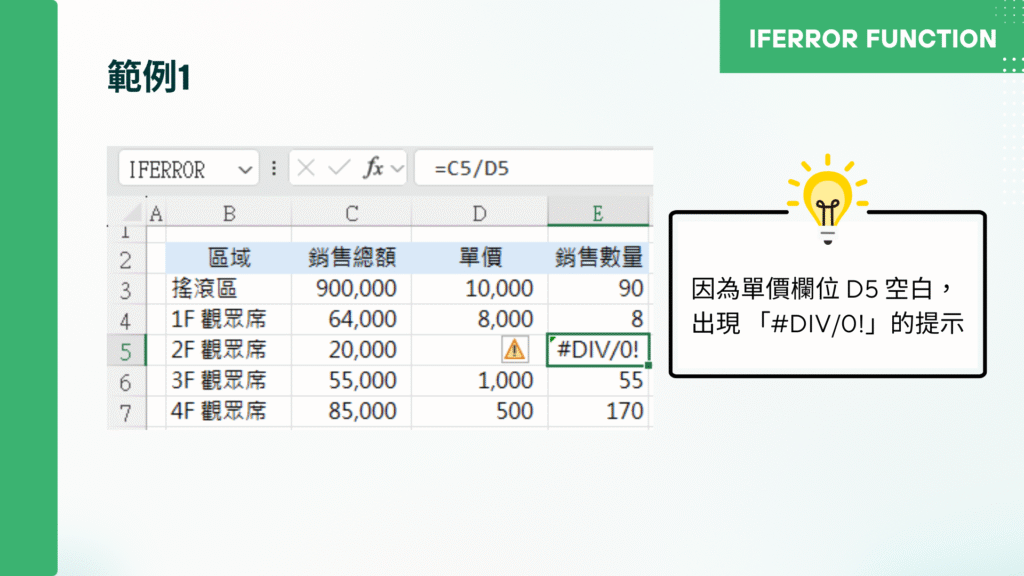1024x576 pixels.
Task: Click the 銷售數量 cell showing 55
Action: point(598,381)
